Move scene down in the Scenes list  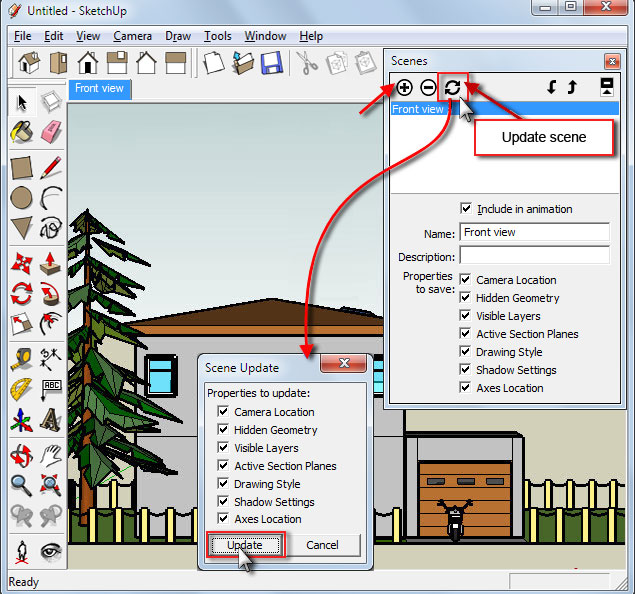pos(552,87)
